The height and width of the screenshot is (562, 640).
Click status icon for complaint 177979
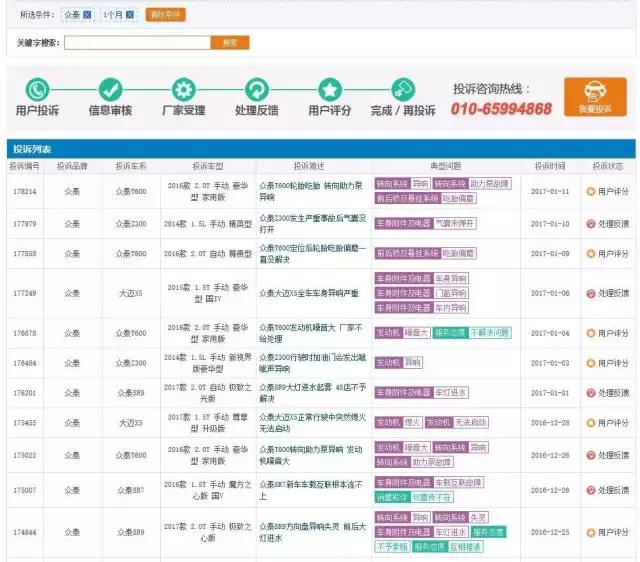(x=591, y=223)
